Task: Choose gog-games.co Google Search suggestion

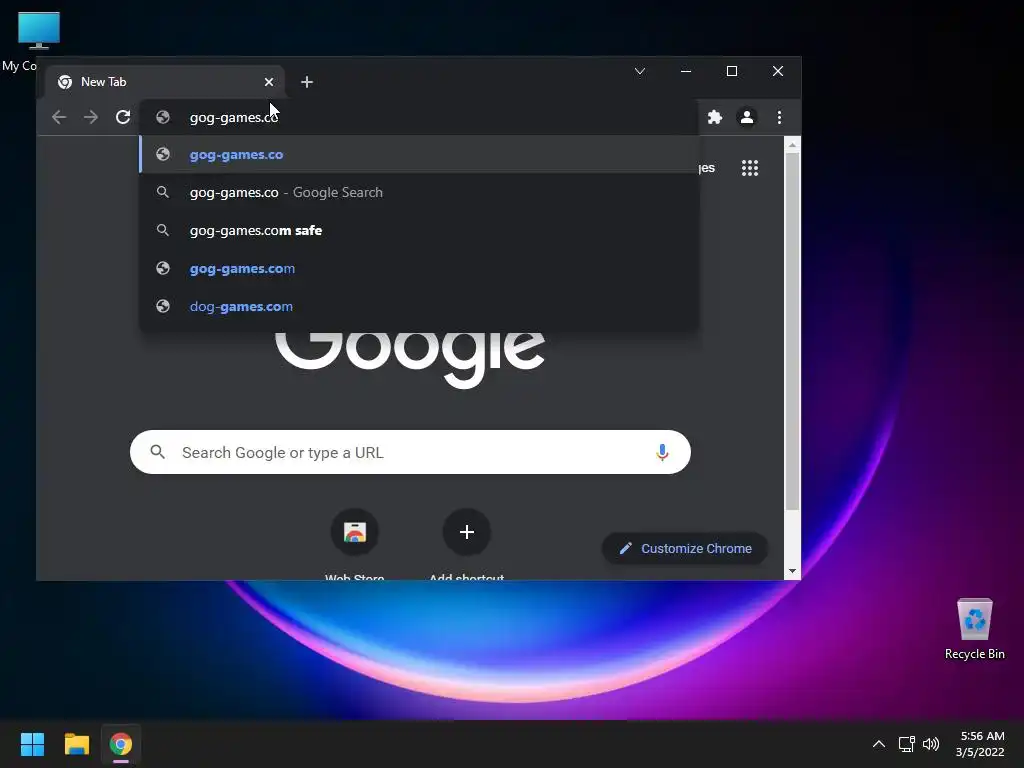Action: click(x=419, y=193)
